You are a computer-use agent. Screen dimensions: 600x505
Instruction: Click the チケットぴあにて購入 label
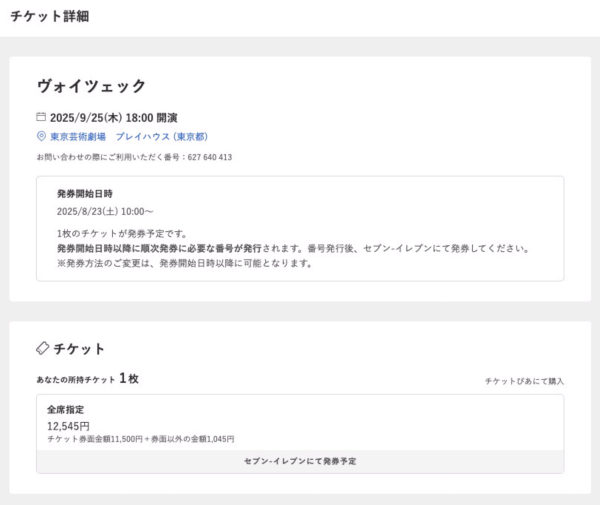pyautogui.click(x=524, y=381)
